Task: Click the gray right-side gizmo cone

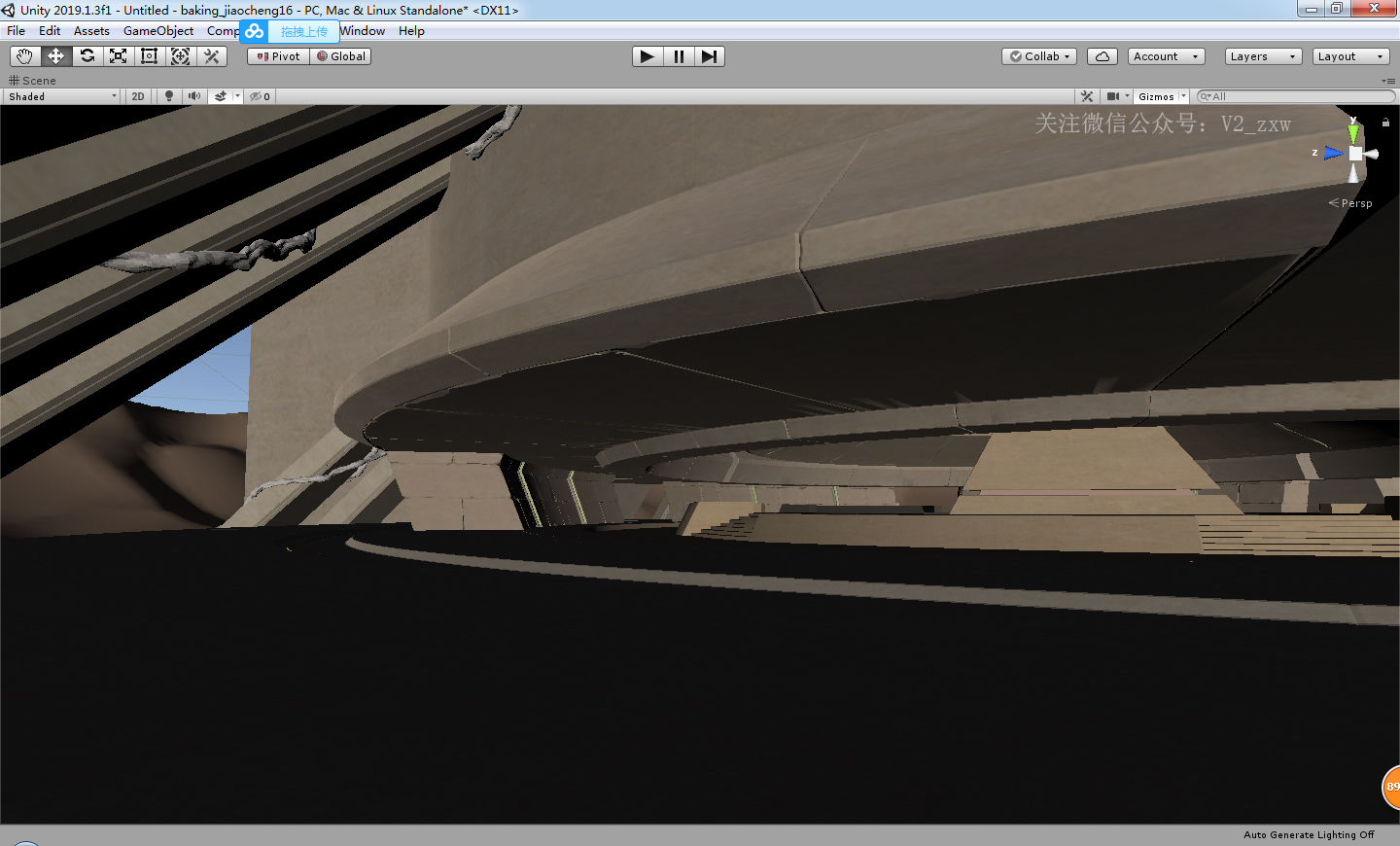Action: point(1372,154)
